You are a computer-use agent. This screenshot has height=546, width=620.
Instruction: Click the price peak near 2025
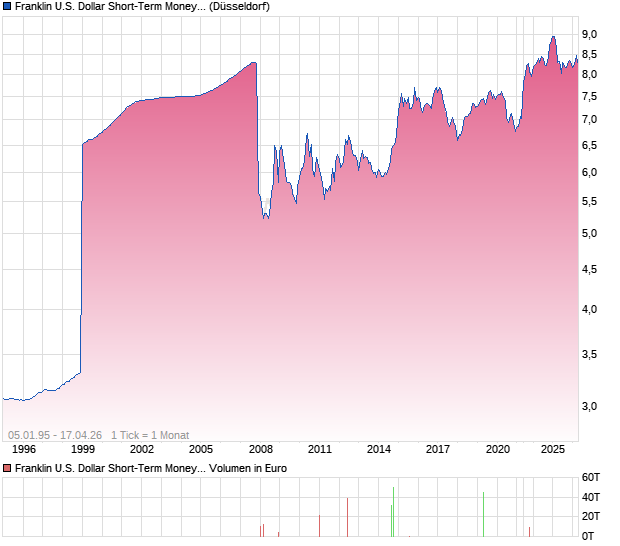click(553, 37)
